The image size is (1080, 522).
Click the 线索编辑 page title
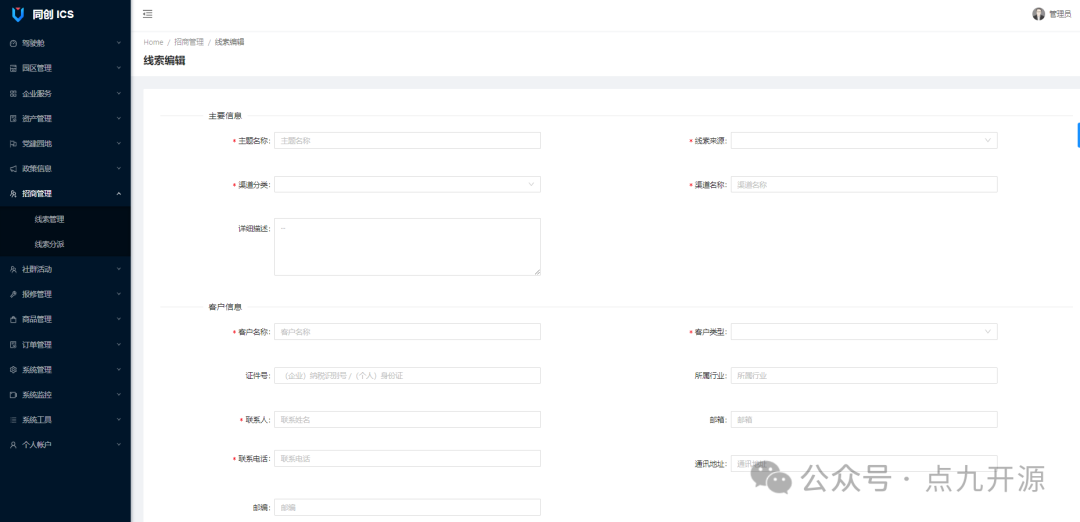tap(164, 61)
